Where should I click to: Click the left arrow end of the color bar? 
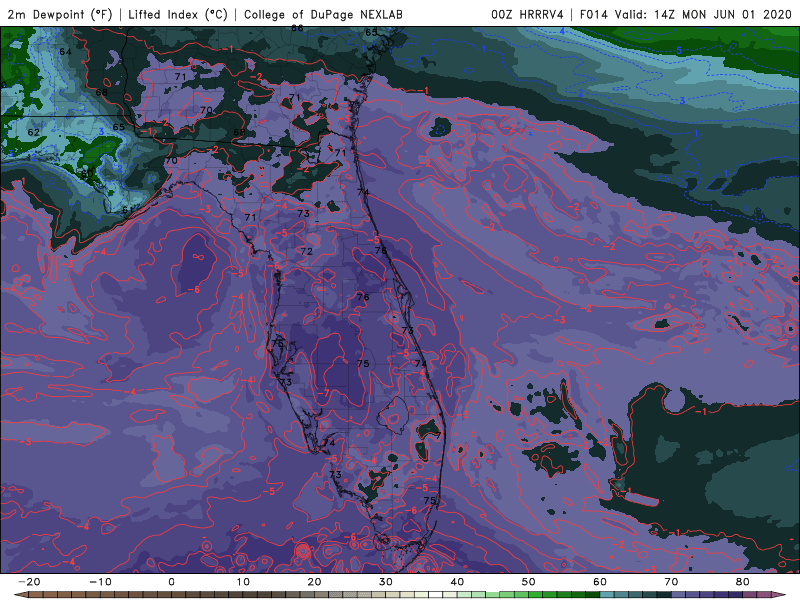click(x=20, y=594)
